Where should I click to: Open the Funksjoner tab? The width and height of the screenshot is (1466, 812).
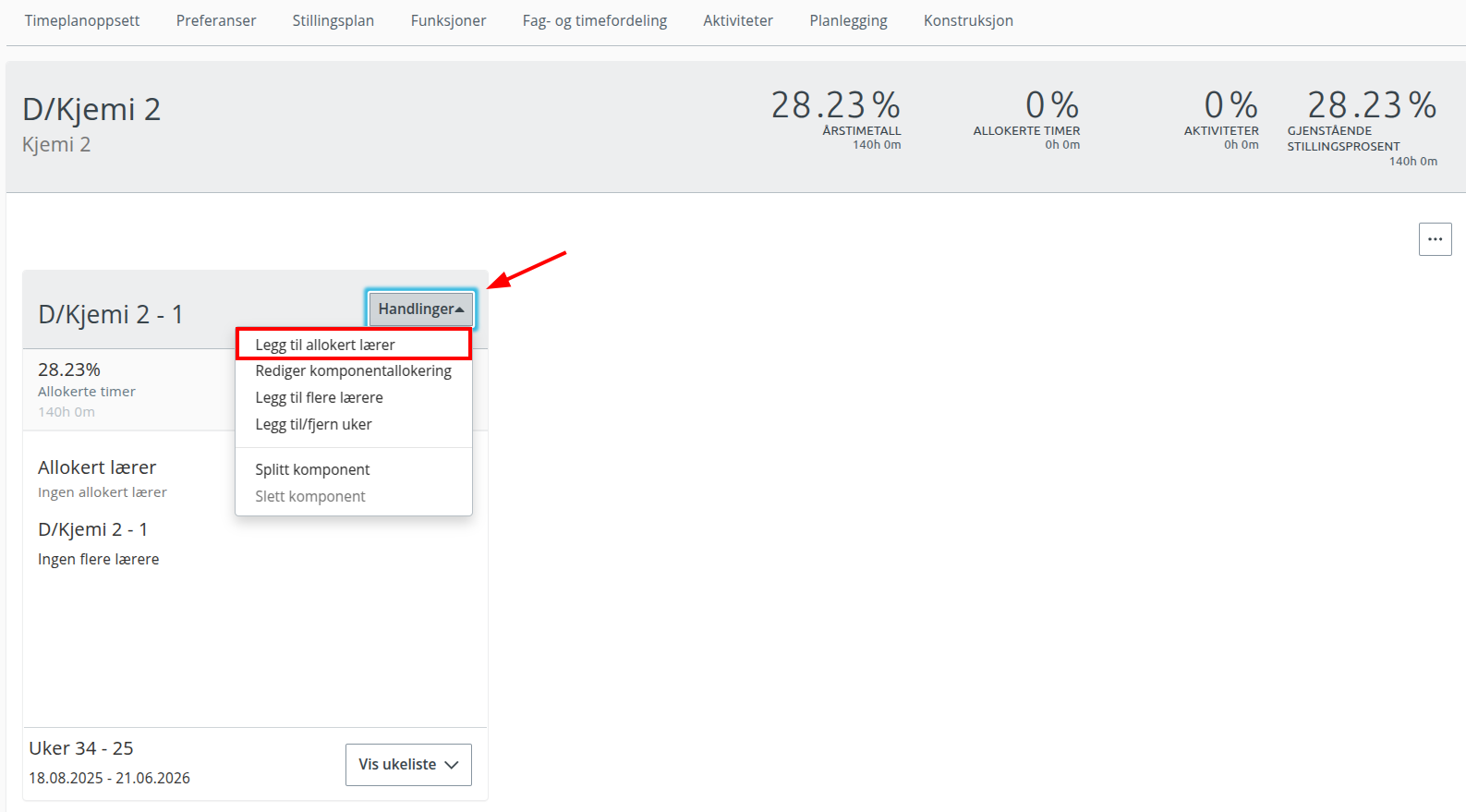point(448,20)
